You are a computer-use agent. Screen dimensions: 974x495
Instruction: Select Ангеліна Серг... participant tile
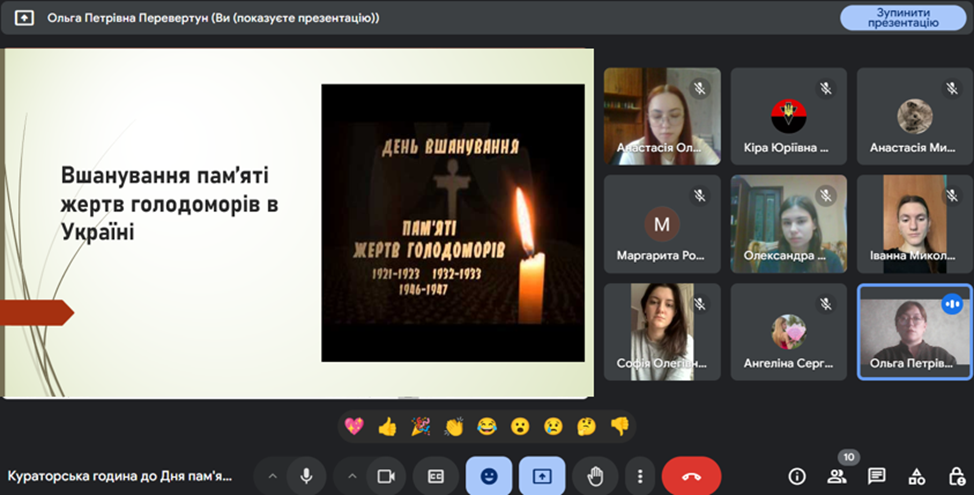coord(788,332)
